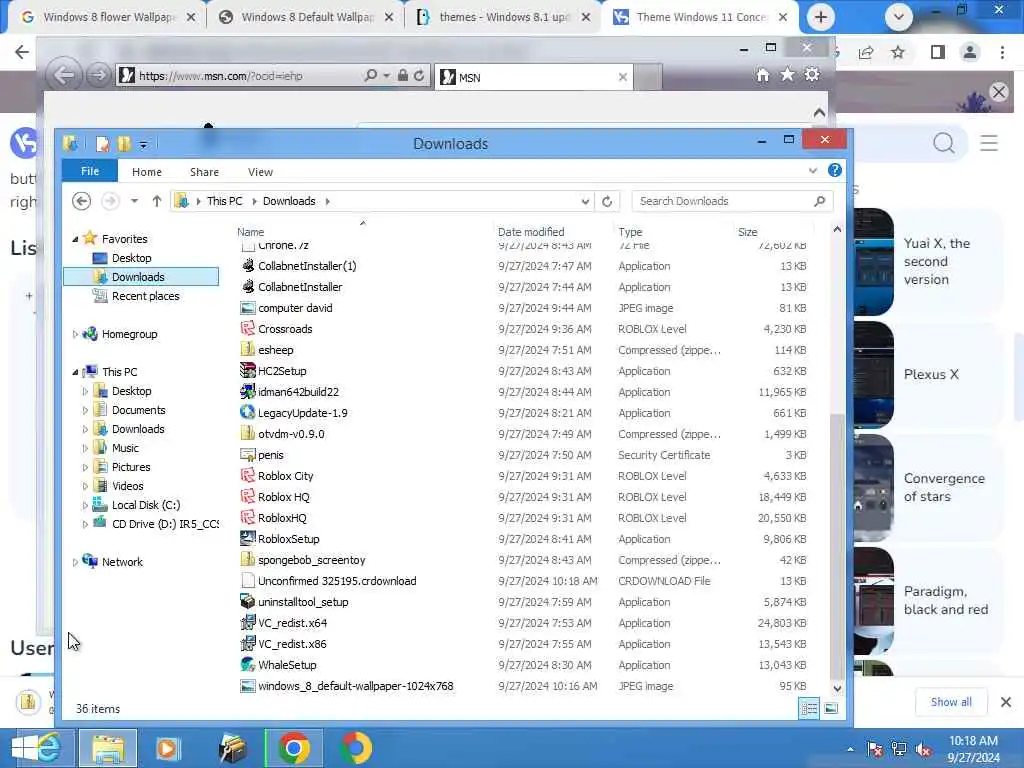This screenshot has width=1024, height=768.
Task: Click the website search magnifier icon
Action: [x=944, y=143]
